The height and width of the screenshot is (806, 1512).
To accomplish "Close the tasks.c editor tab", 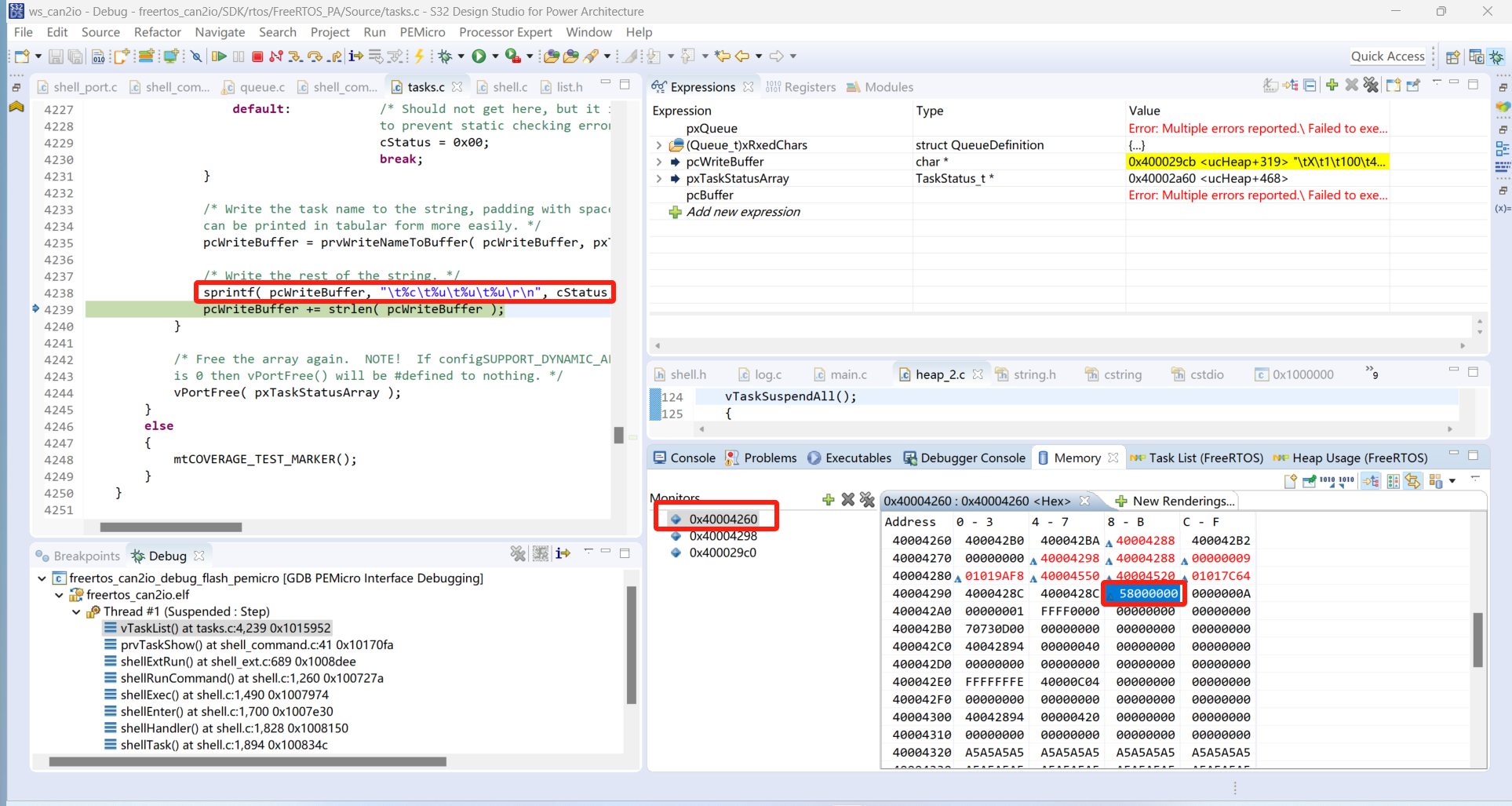I will pyautogui.click(x=457, y=87).
